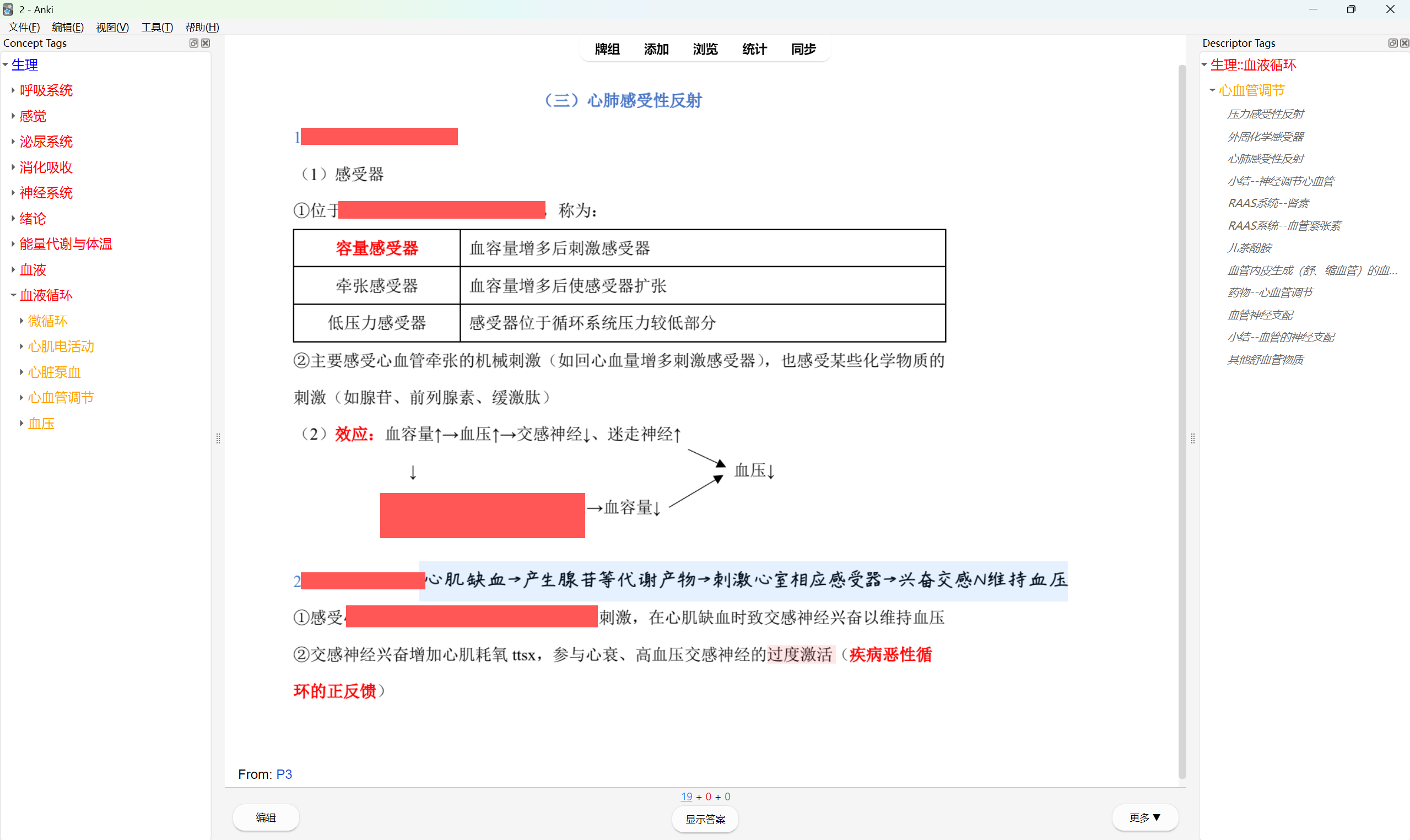Select 呼吸系统 tag label
Screen dimensions: 1410x840
(46, 90)
